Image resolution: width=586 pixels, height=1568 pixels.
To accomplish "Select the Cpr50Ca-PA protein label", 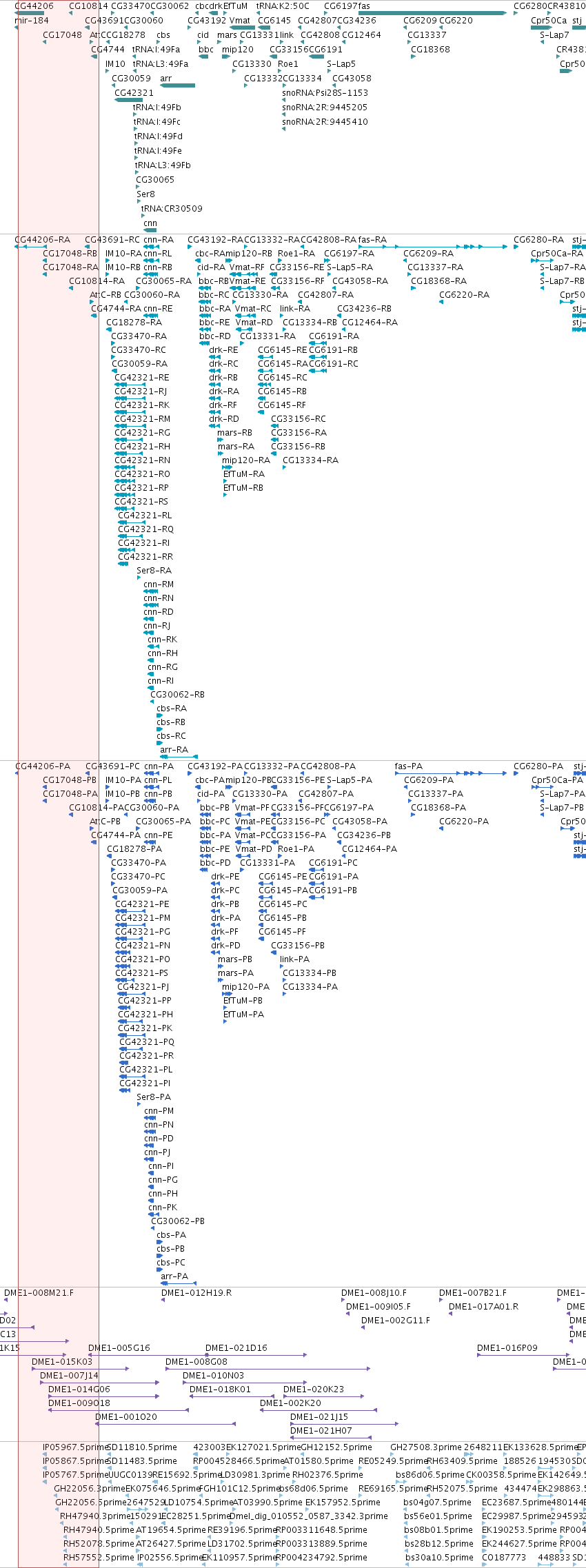I will (557, 780).
